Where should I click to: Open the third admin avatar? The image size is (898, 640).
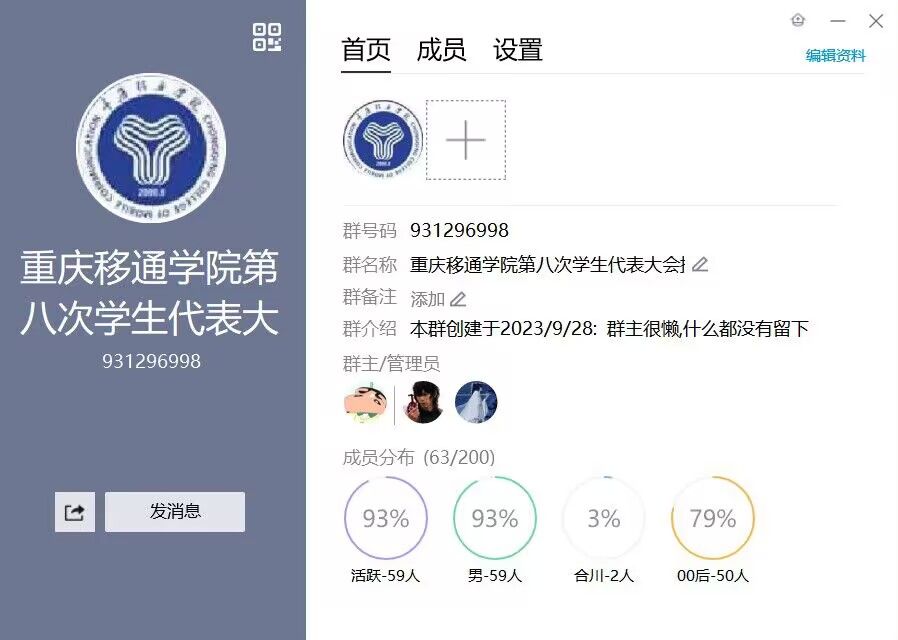(476, 402)
